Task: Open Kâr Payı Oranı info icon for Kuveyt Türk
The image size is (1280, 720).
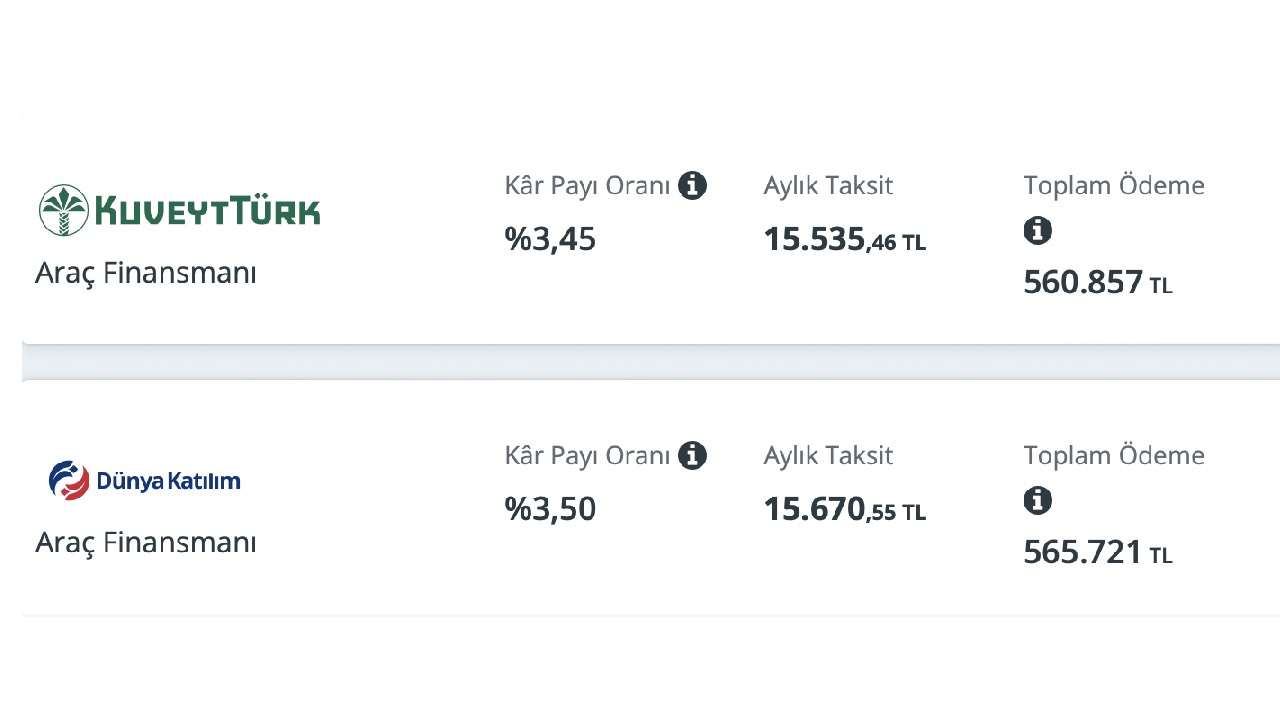Action: pos(692,185)
